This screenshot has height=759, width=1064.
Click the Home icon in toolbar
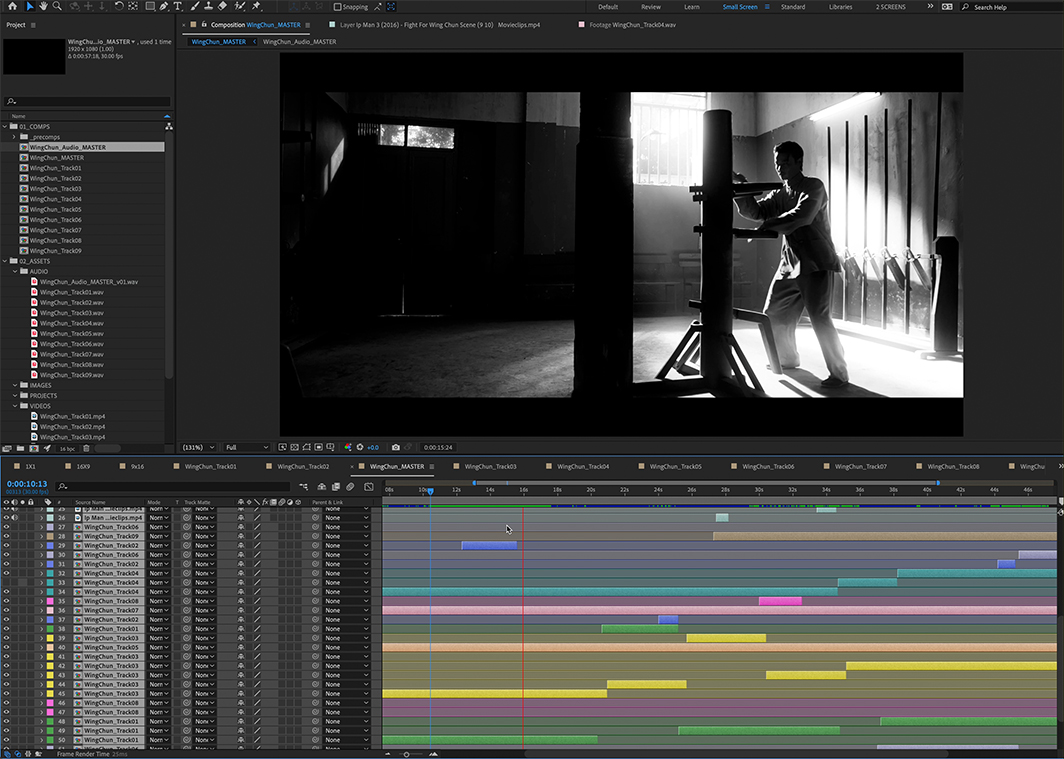click(12, 6)
